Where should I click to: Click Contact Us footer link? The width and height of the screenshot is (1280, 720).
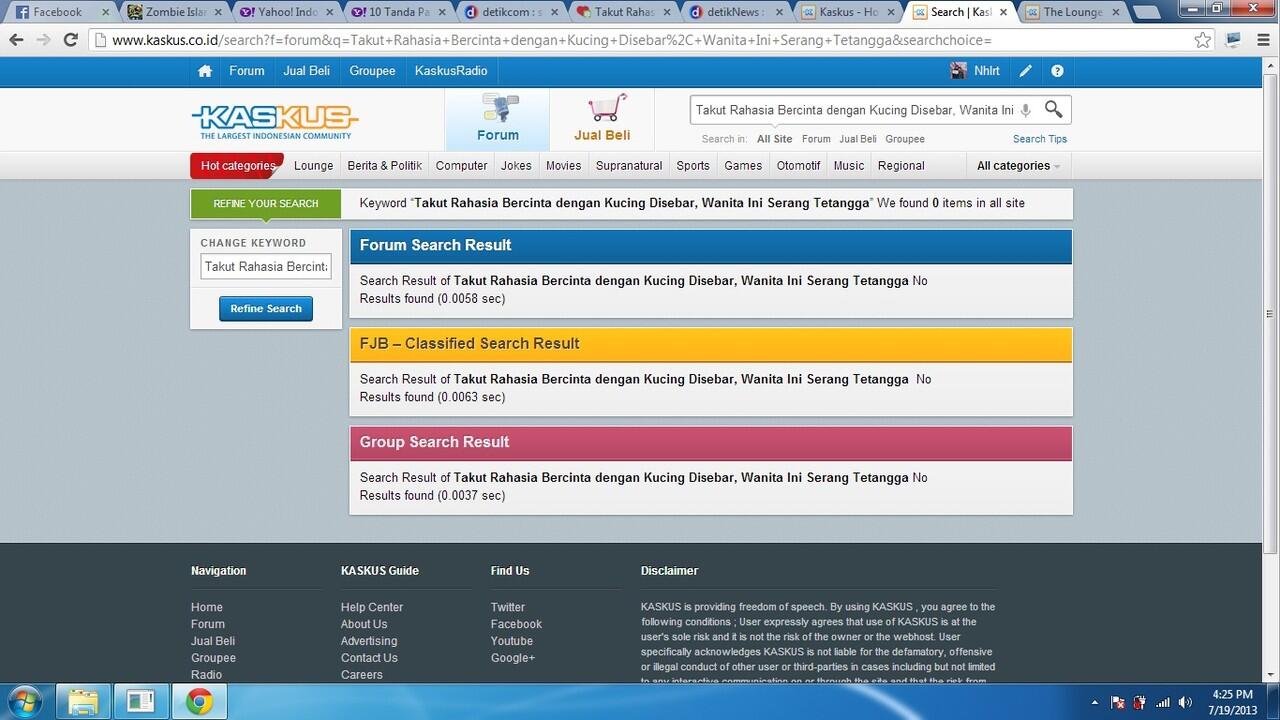pos(369,658)
